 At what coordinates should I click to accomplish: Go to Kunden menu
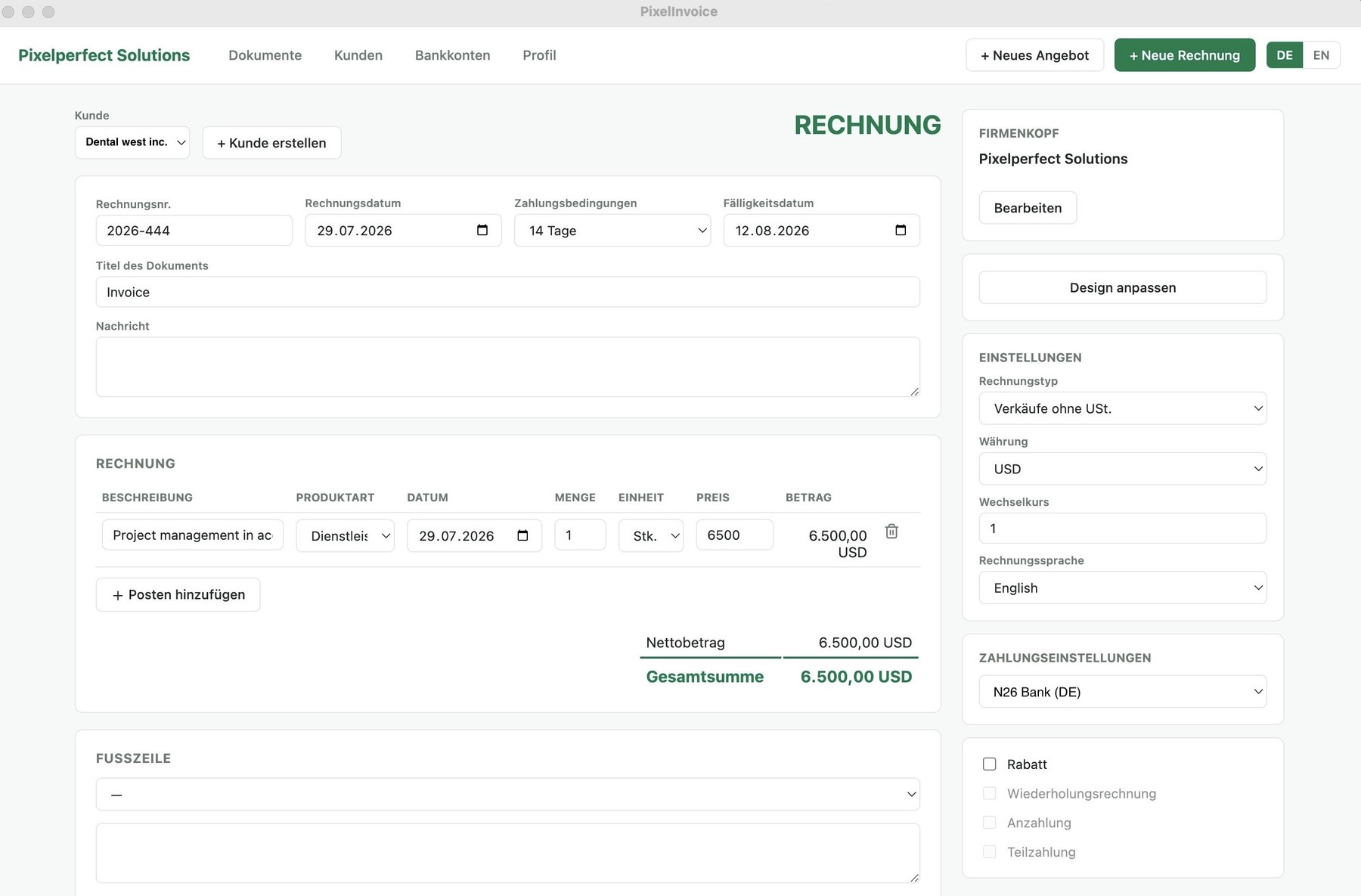tap(358, 55)
